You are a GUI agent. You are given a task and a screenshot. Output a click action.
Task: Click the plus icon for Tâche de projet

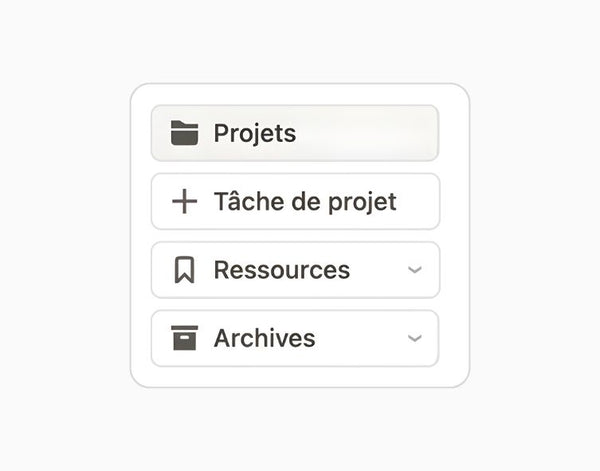point(184,201)
